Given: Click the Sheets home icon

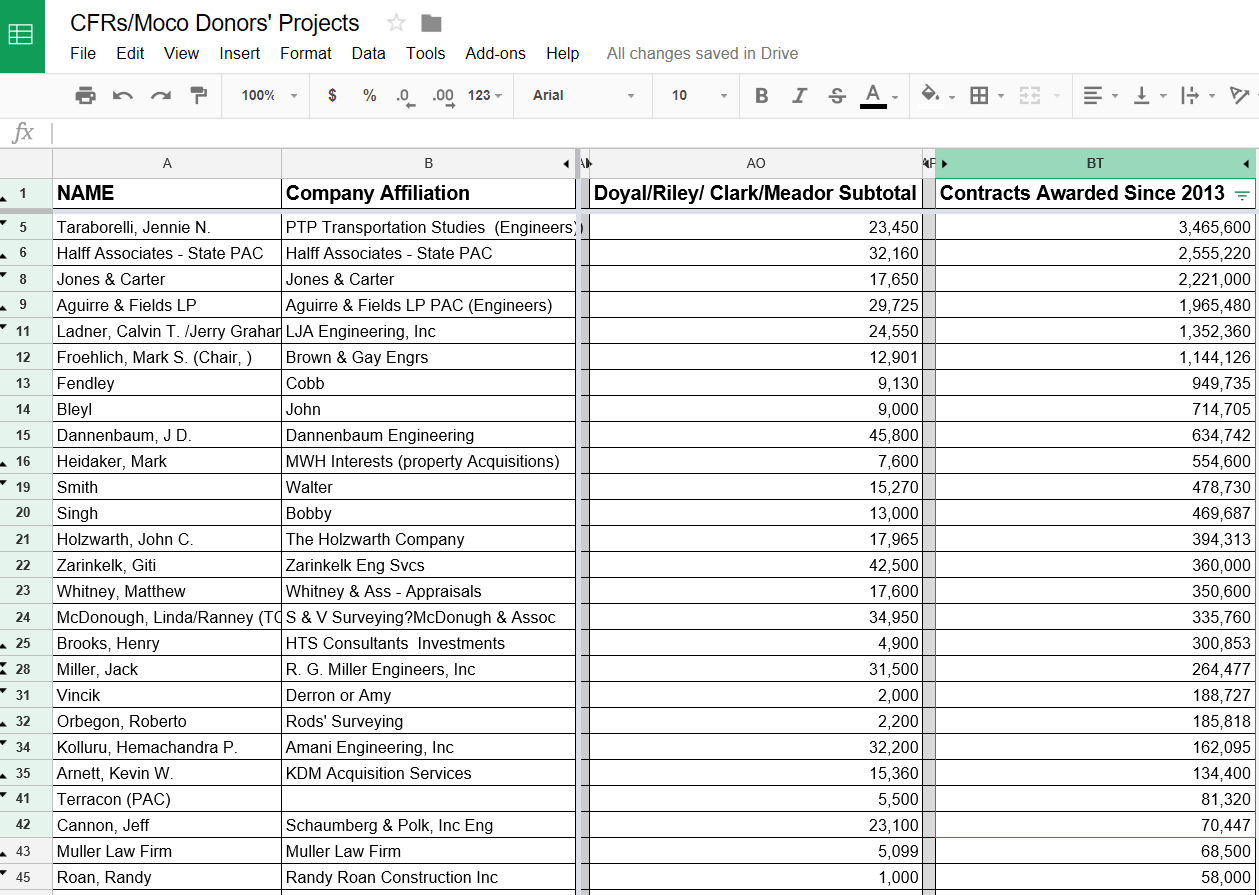Looking at the screenshot, I should point(22,35).
